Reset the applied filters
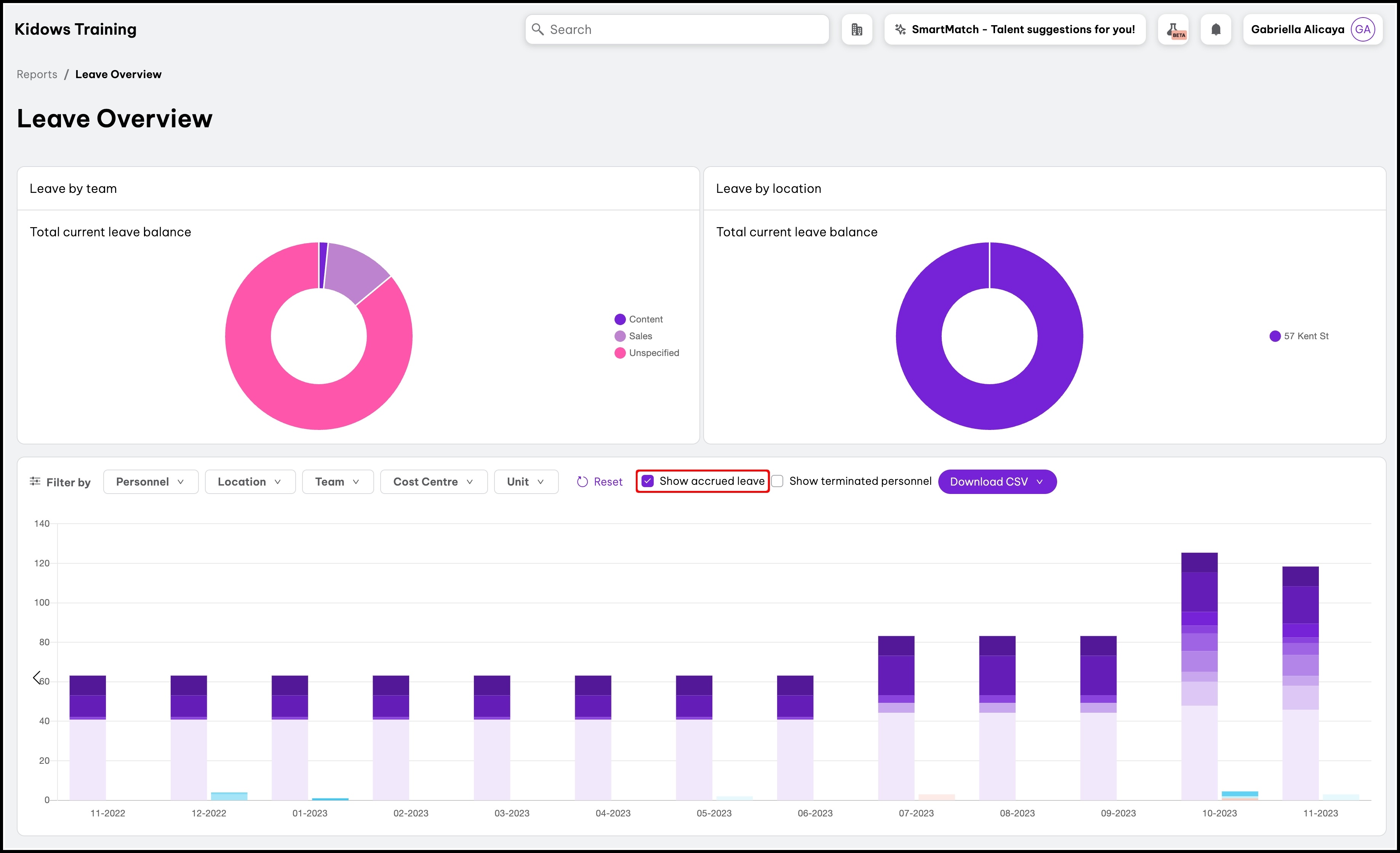The height and width of the screenshot is (853, 1400). click(x=600, y=482)
